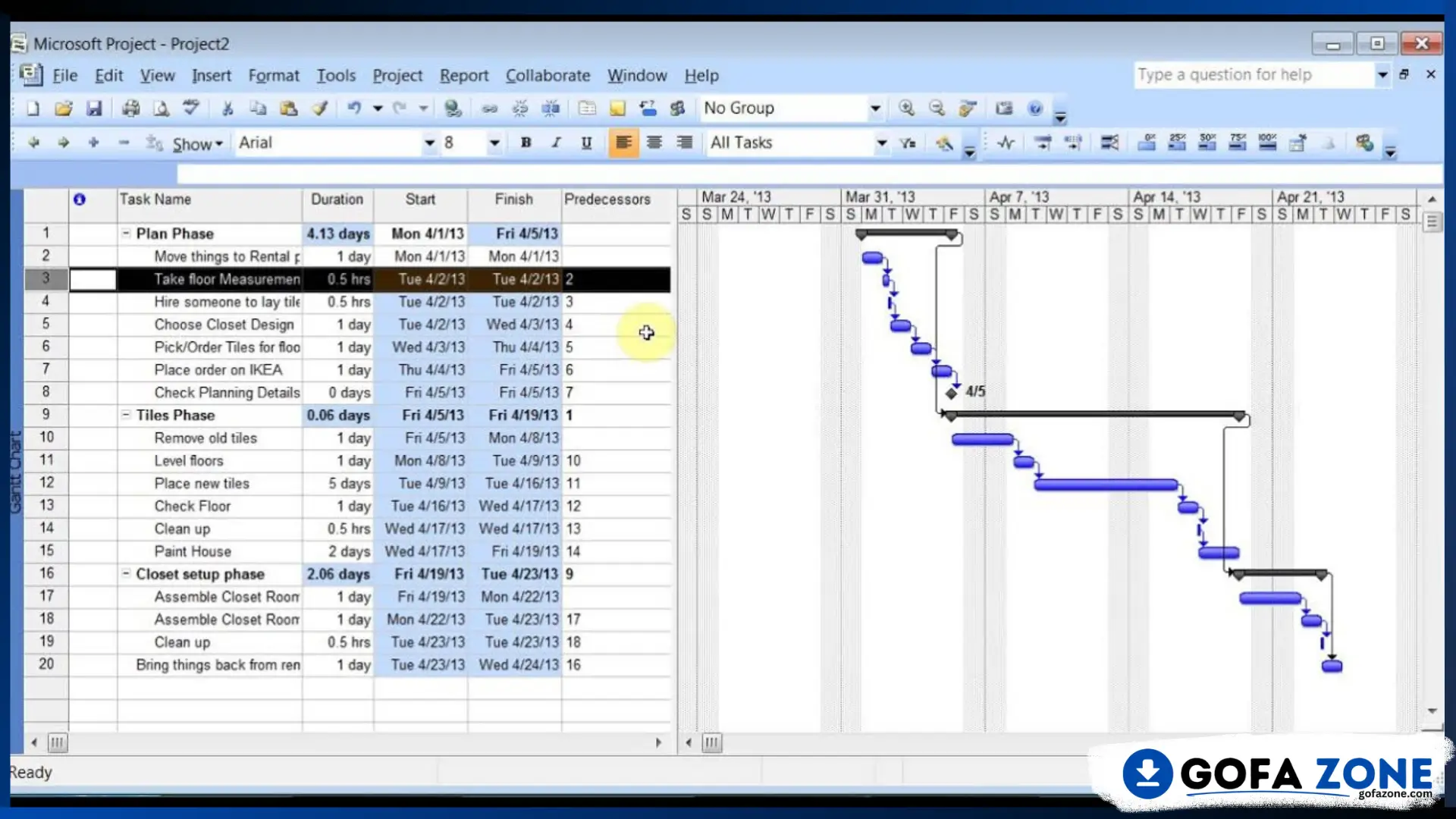Split the task using the split icon

[551, 108]
